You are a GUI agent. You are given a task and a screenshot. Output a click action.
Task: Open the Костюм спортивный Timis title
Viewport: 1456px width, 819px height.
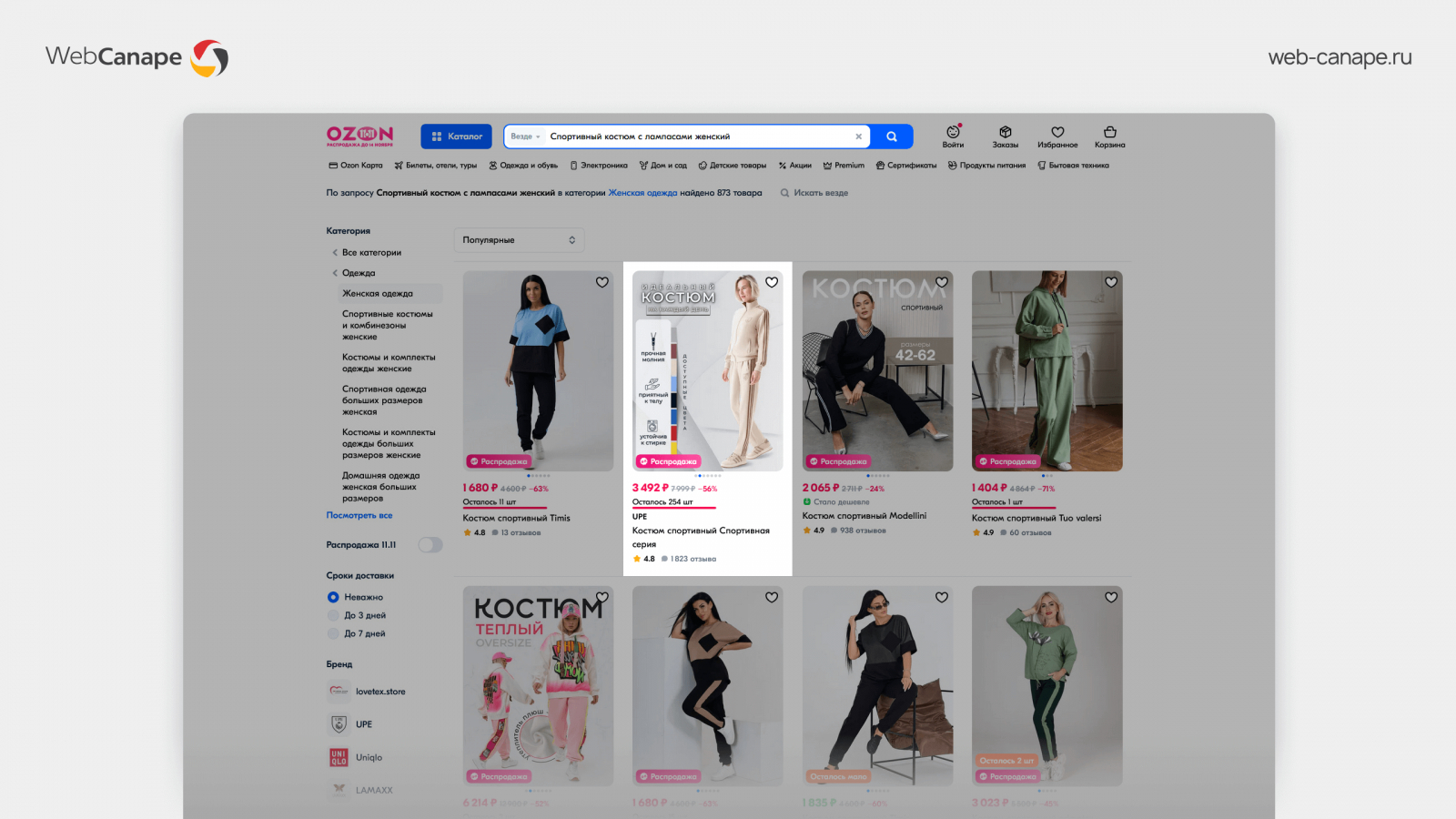pos(516,518)
